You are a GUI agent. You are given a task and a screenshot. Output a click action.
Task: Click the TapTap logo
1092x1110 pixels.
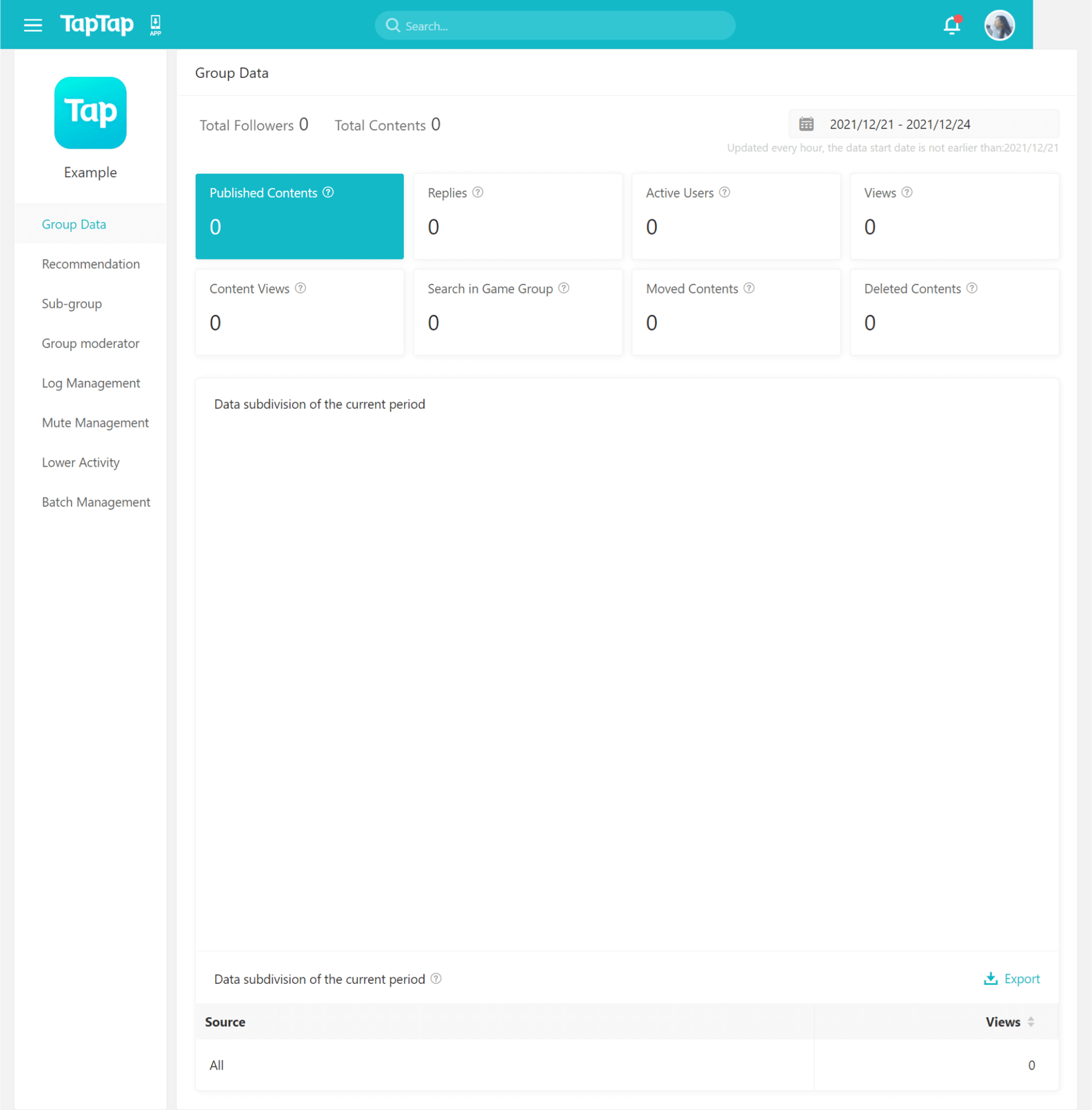coord(97,25)
